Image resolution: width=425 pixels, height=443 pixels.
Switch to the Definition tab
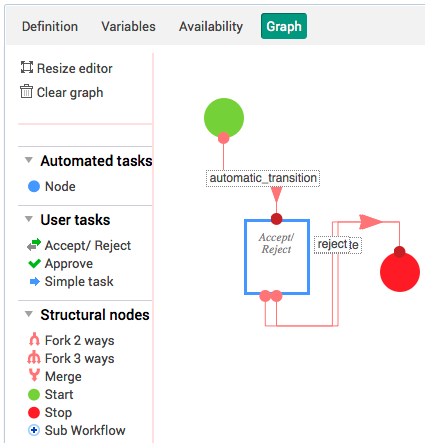coord(50,26)
